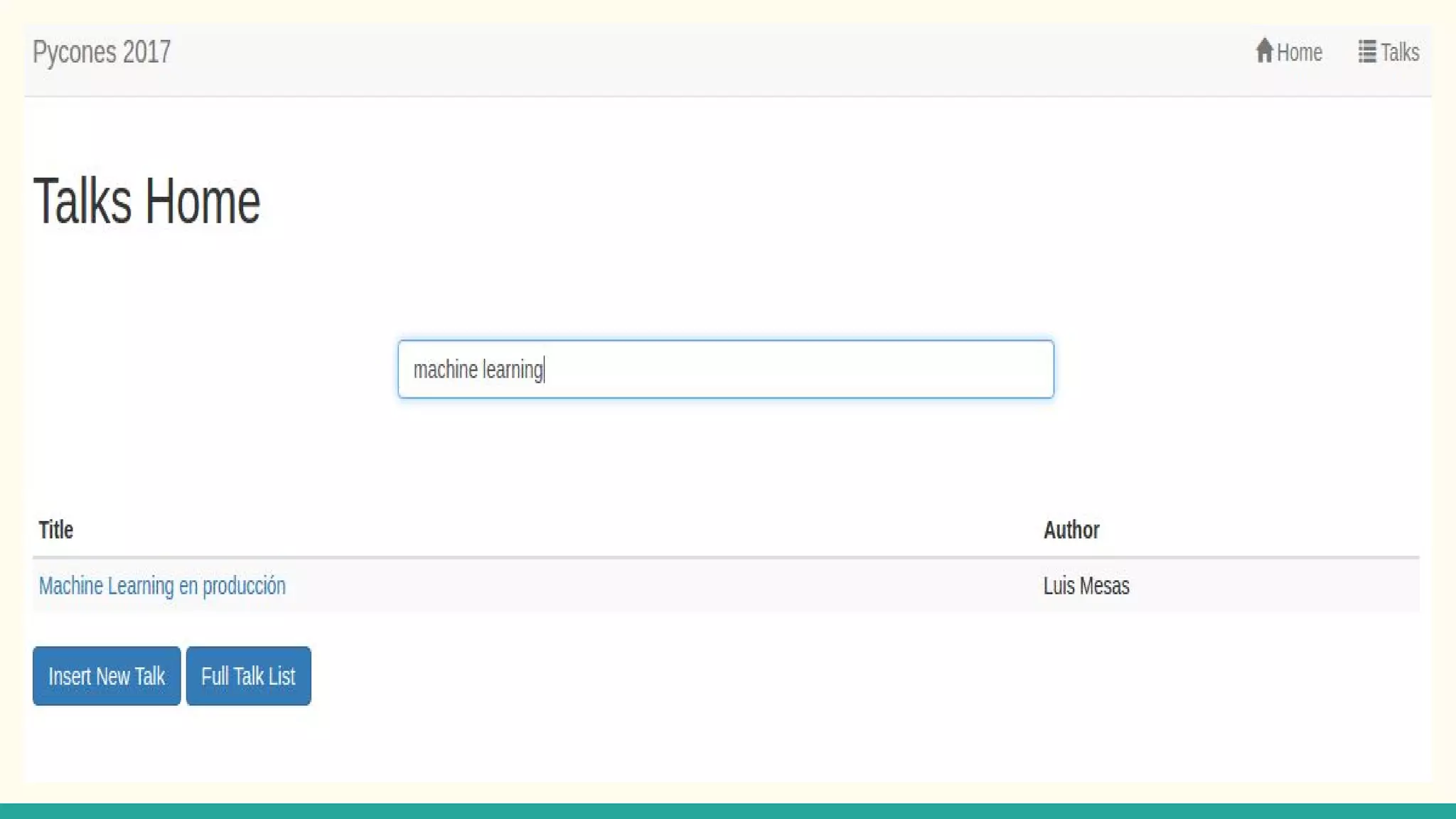This screenshot has width=1456, height=819.
Task: Click the Title column header
Action: 55,530
